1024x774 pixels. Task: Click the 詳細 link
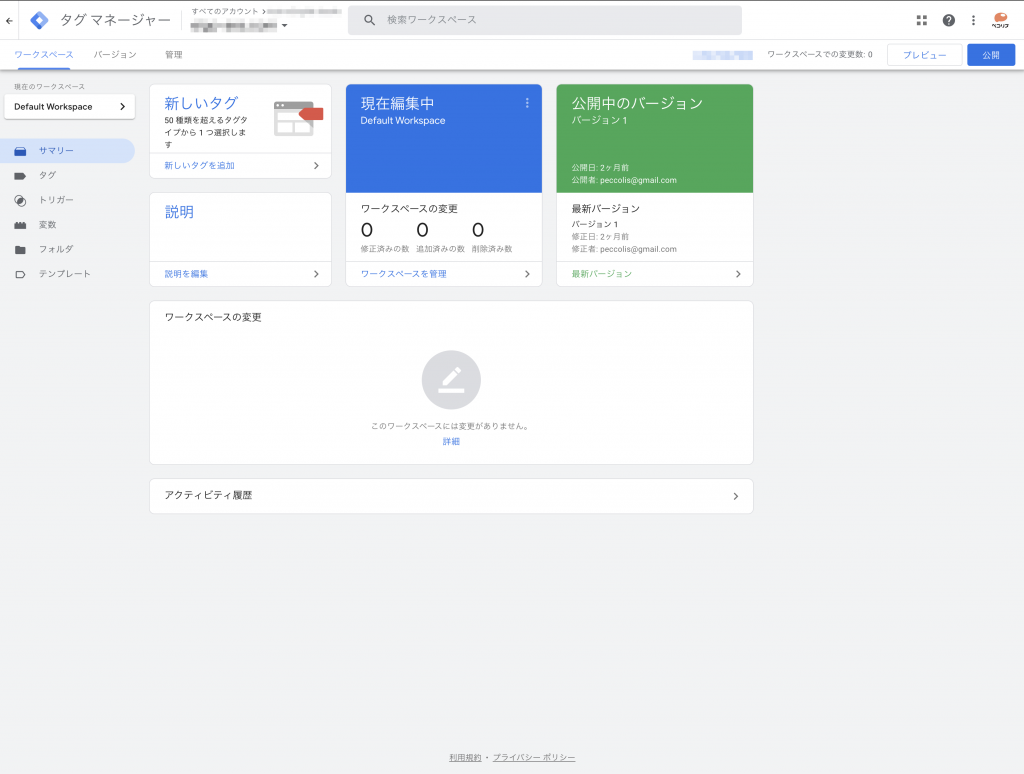coord(451,442)
